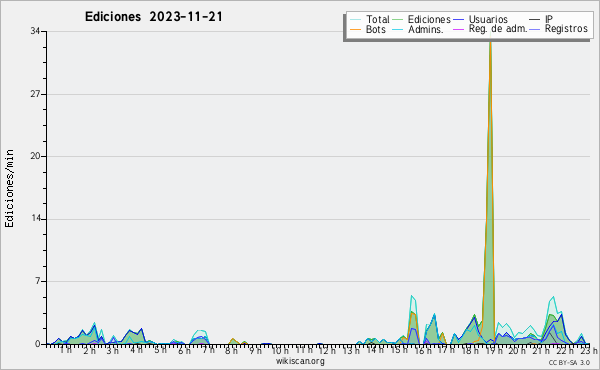This screenshot has height=370, width=600.
Task: Click the '12 h' x-axis label
Action: click(x=327, y=351)
